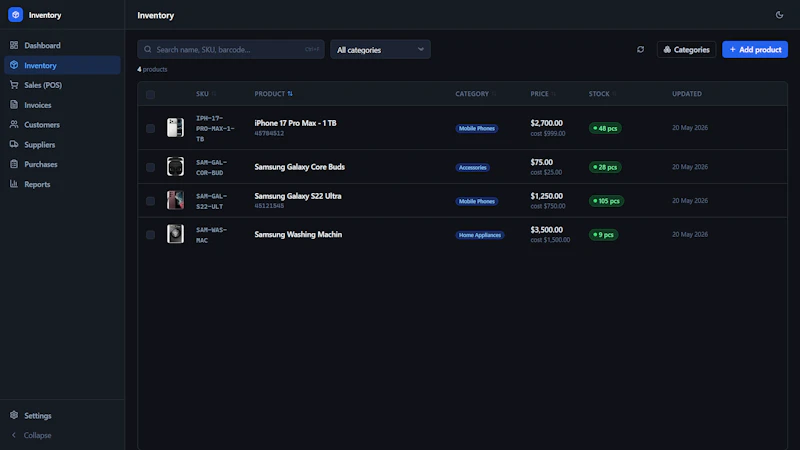
Task: View the Reports page
Action: (62, 184)
